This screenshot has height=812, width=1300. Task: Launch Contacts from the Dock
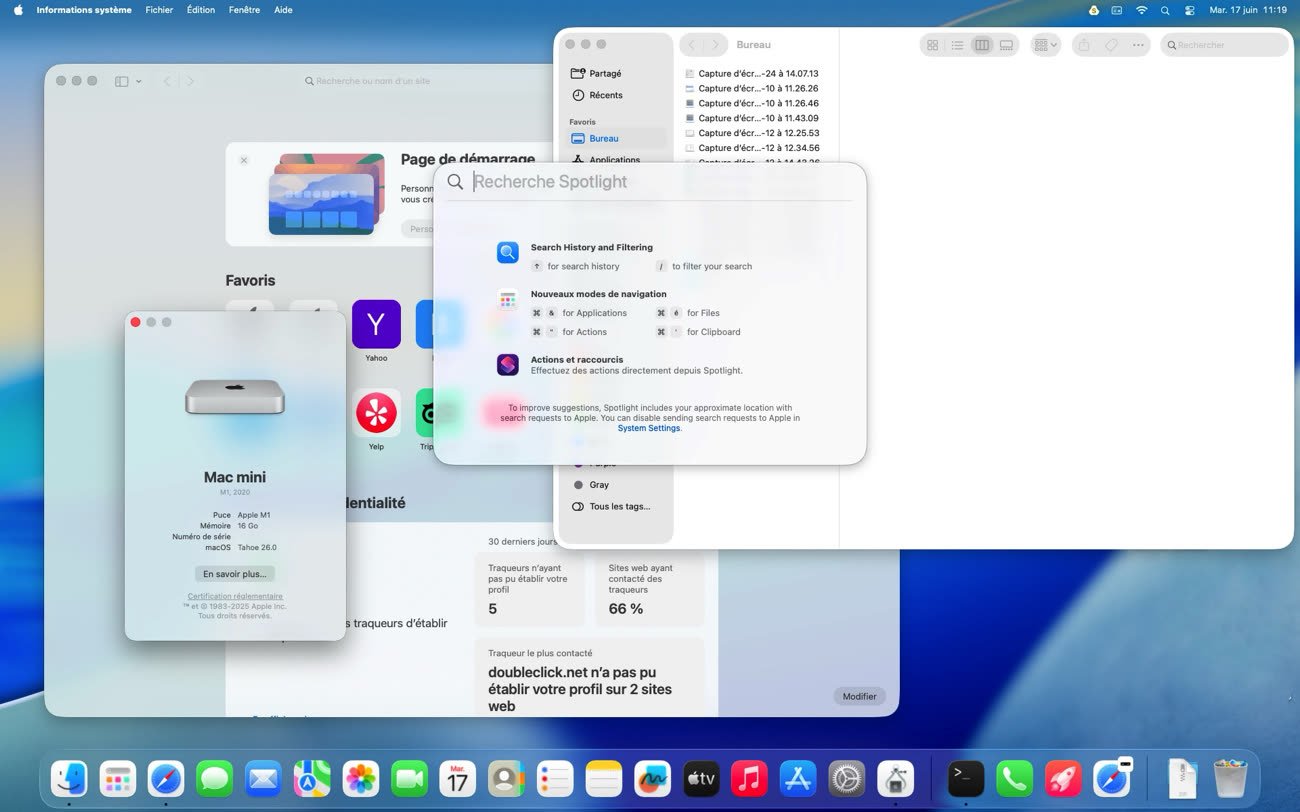506,779
